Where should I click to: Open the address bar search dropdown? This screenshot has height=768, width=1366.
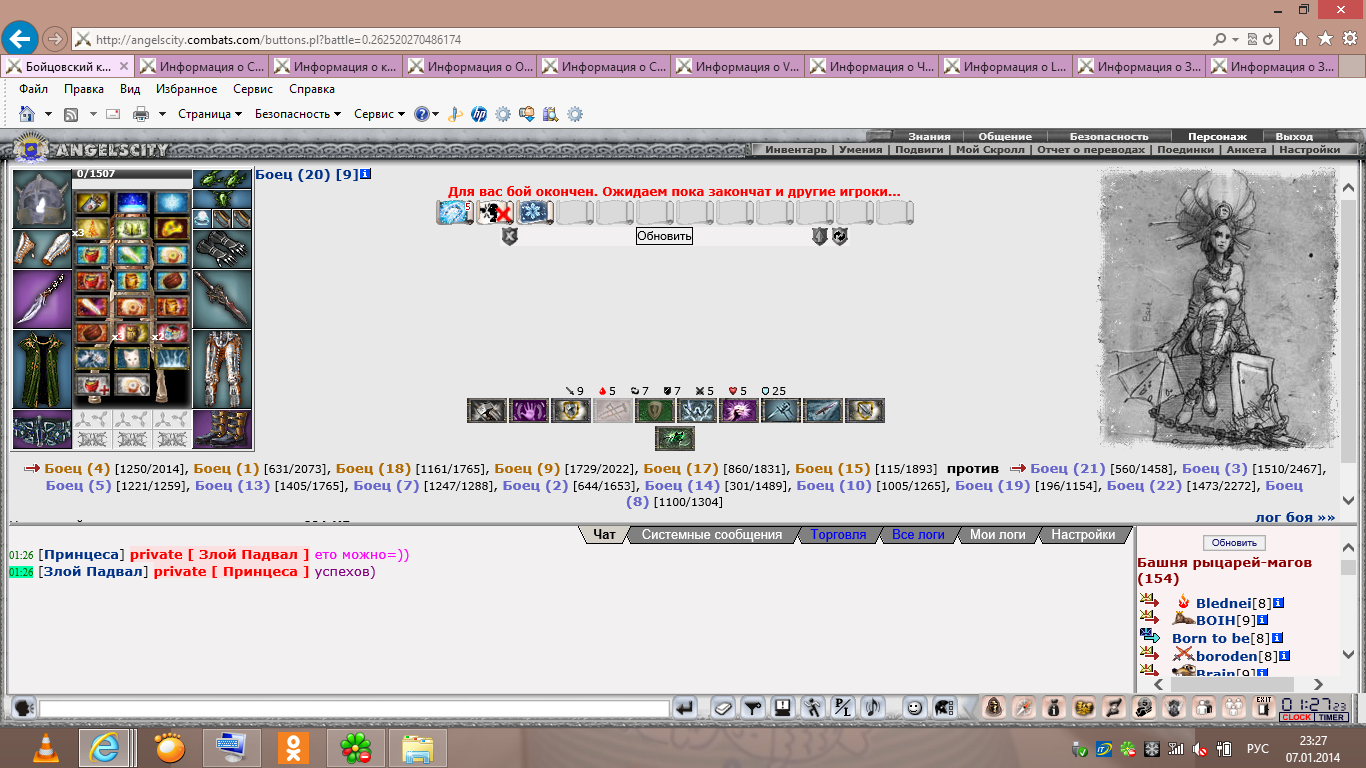(x=1235, y=39)
